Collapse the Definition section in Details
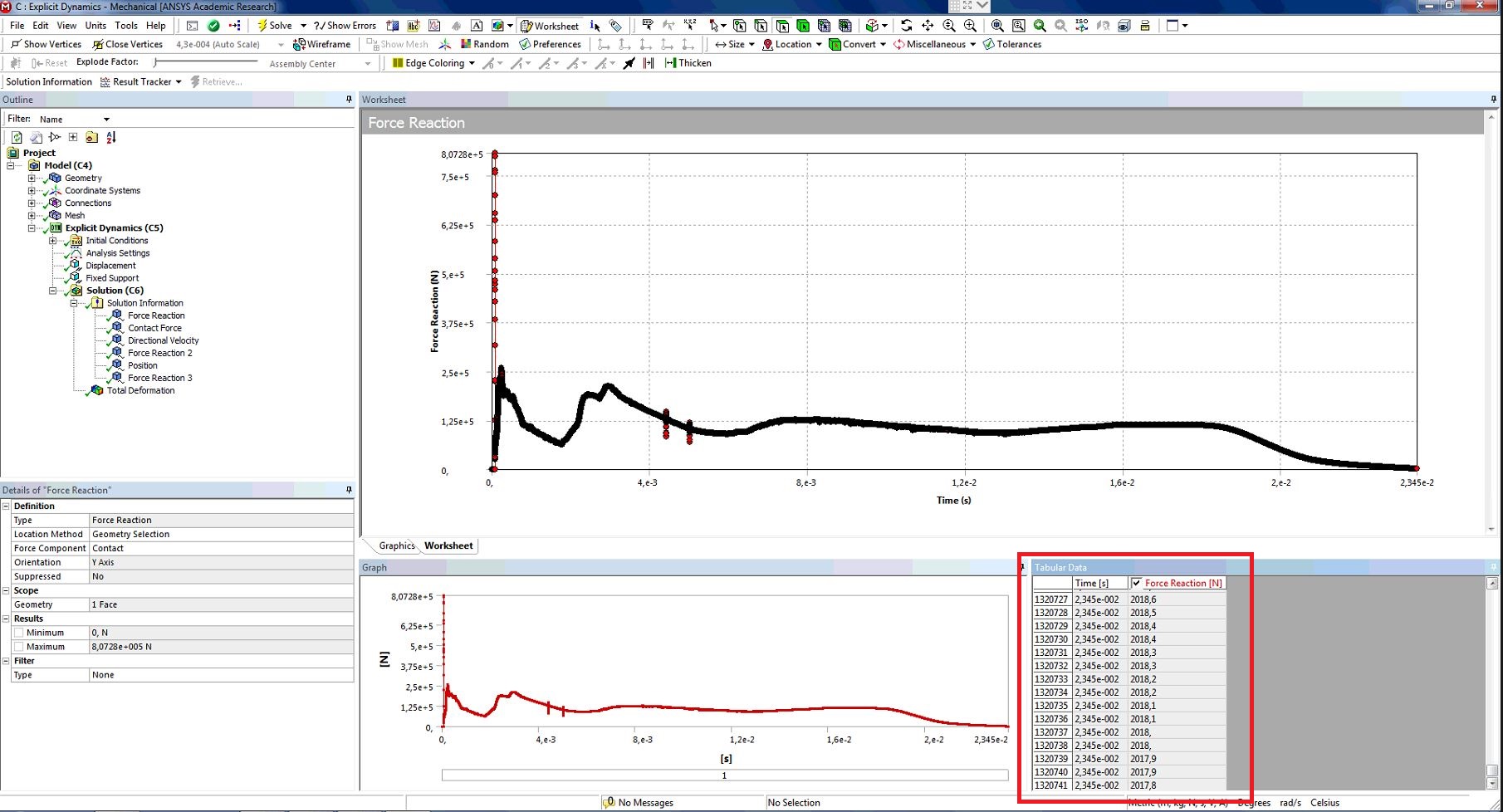 [6, 506]
